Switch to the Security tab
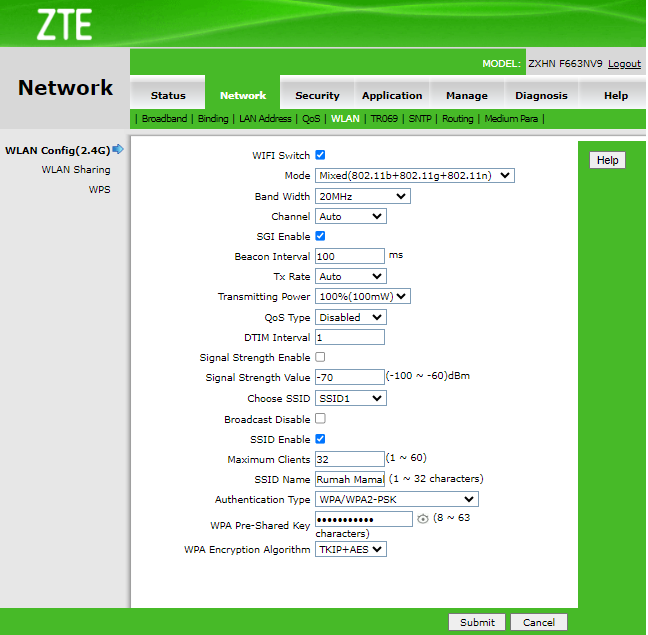Image resolution: width=648 pixels, height=635 pixels. click(317, 96)
